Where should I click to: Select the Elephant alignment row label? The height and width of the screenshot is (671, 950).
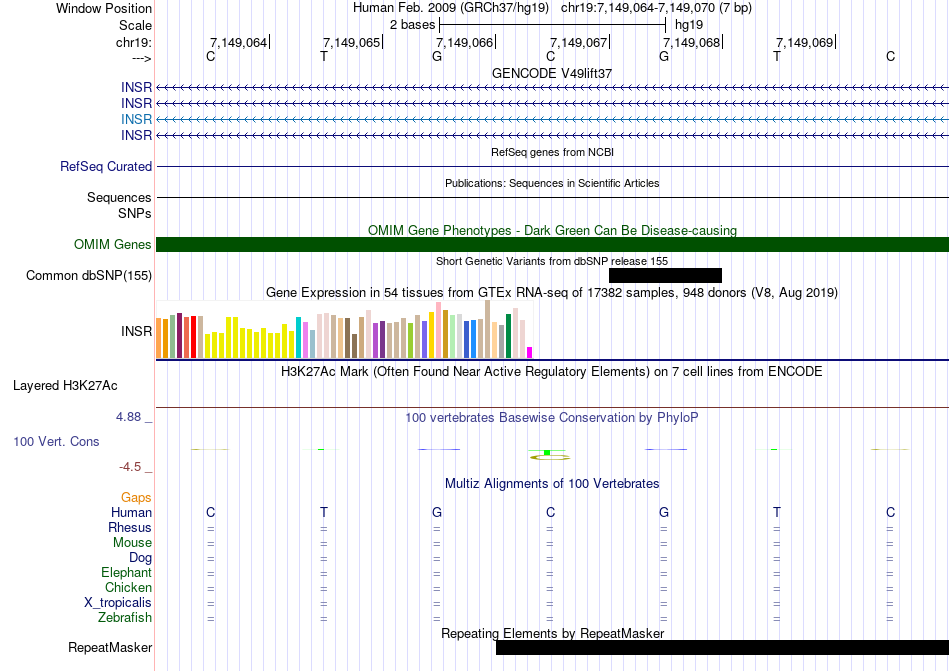click(126, 573)
